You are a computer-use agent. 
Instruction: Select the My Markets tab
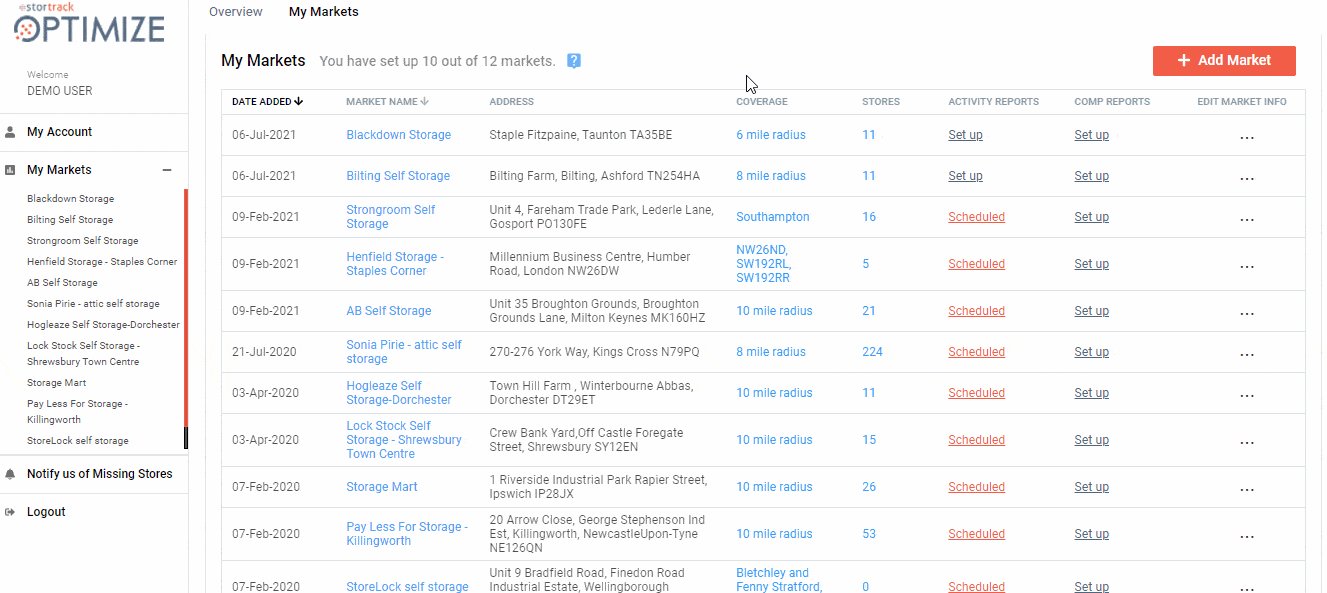pyautogui.click(x=324, y=12)
